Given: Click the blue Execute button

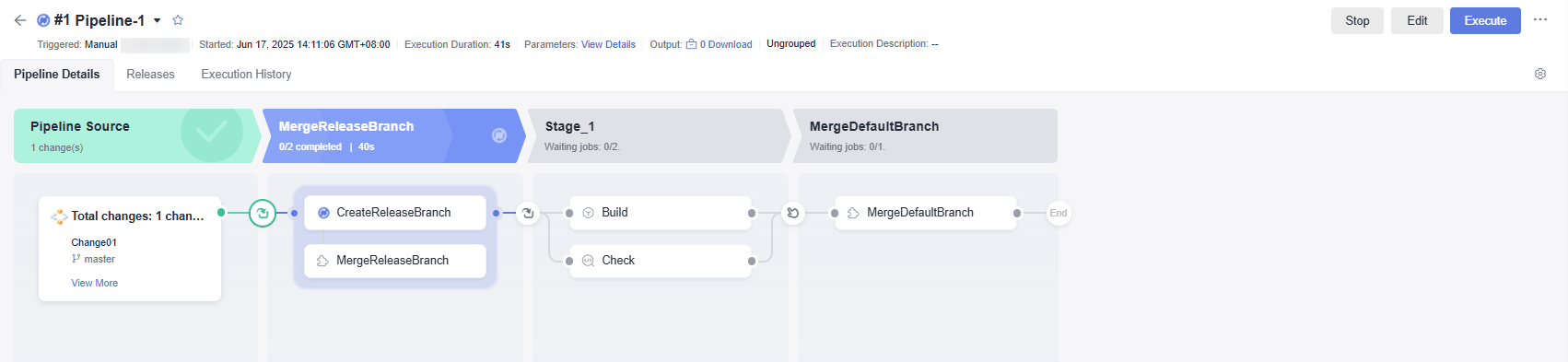Looking at the screenshot, I should [x=1485, y=20].
